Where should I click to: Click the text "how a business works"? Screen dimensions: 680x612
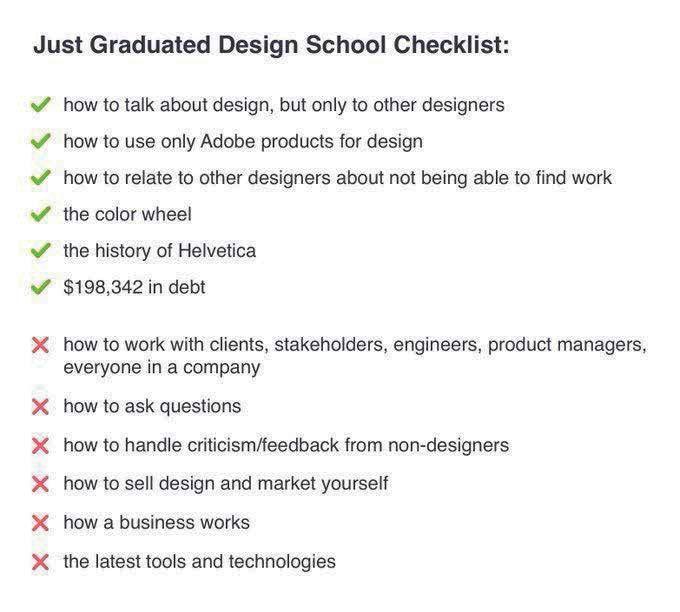coord(156,522)
